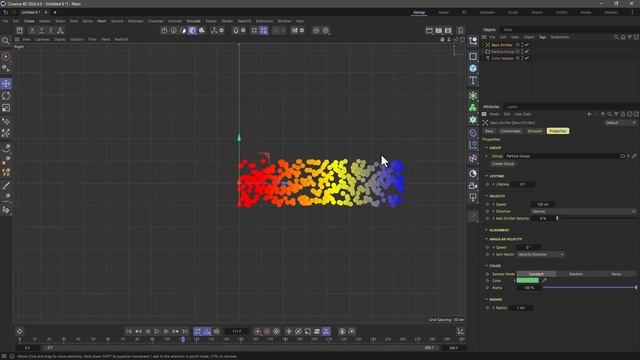Open the Create menu
The image size is (640, 360).
pyautogui.click(x=29, y=21)
